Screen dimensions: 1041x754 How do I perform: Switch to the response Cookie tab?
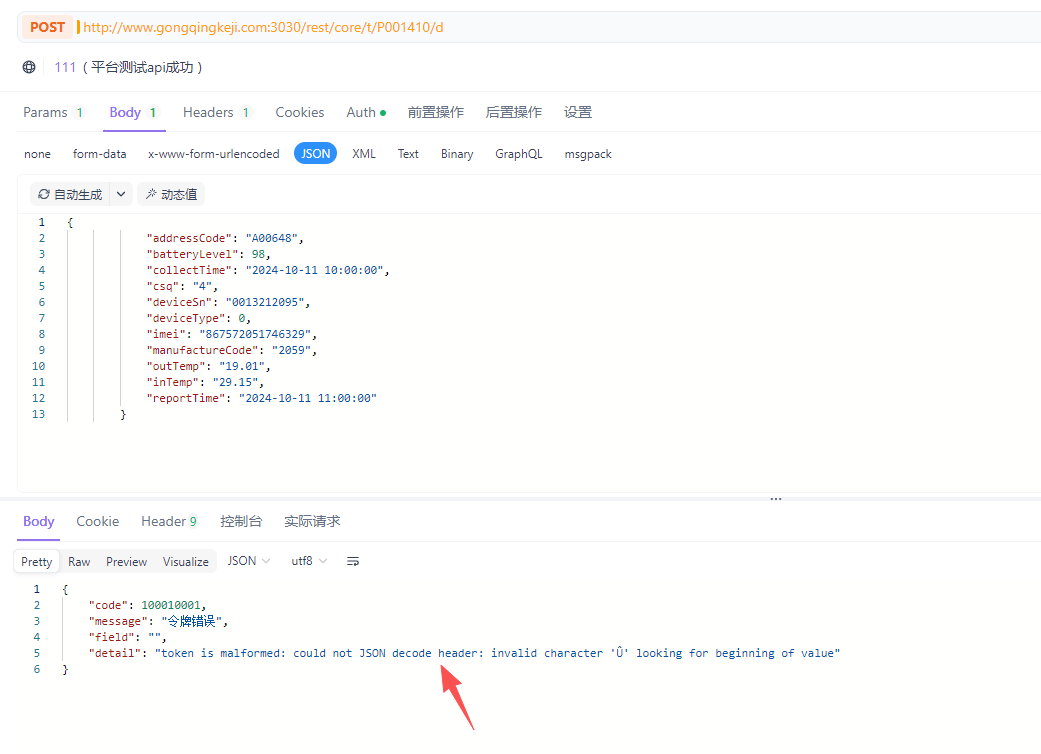97,521
